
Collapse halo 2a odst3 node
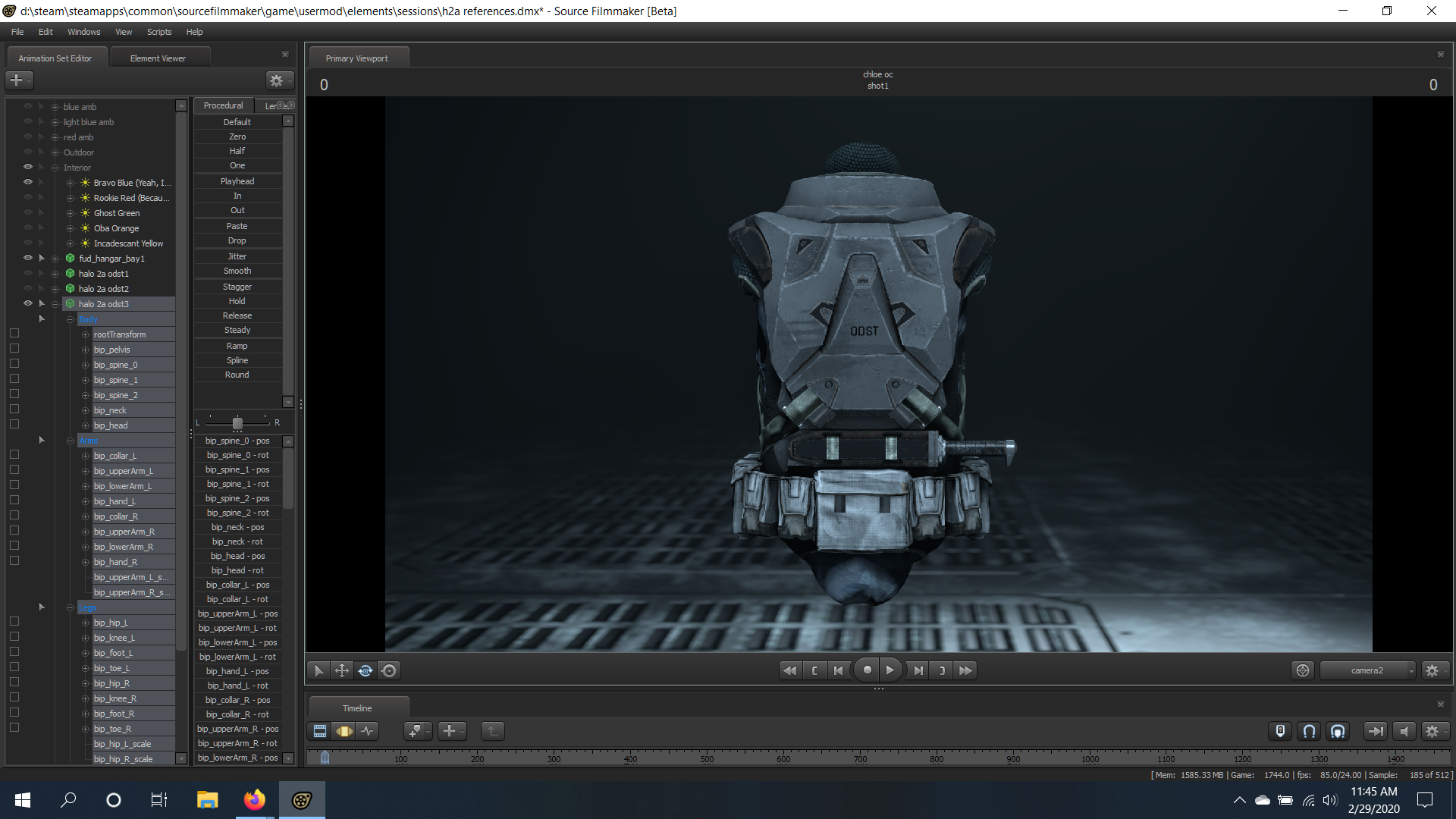point(55,304)
